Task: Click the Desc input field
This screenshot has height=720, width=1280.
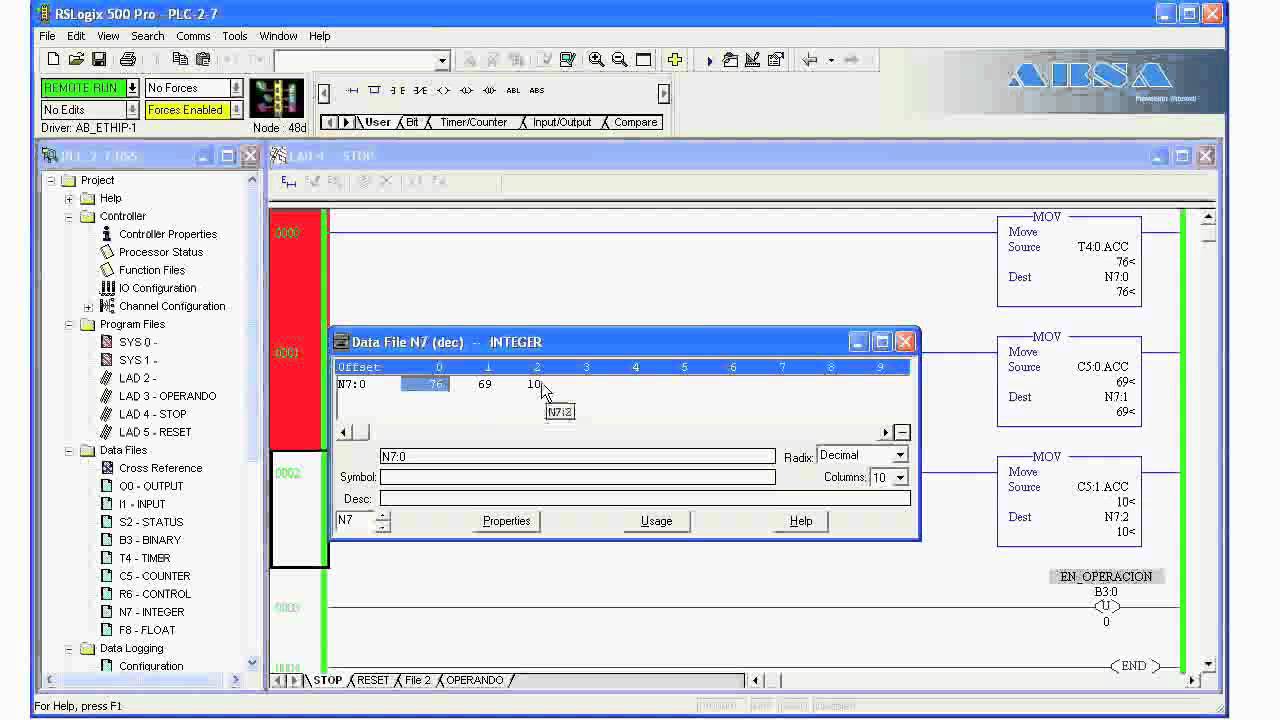Action: point(645,498)
